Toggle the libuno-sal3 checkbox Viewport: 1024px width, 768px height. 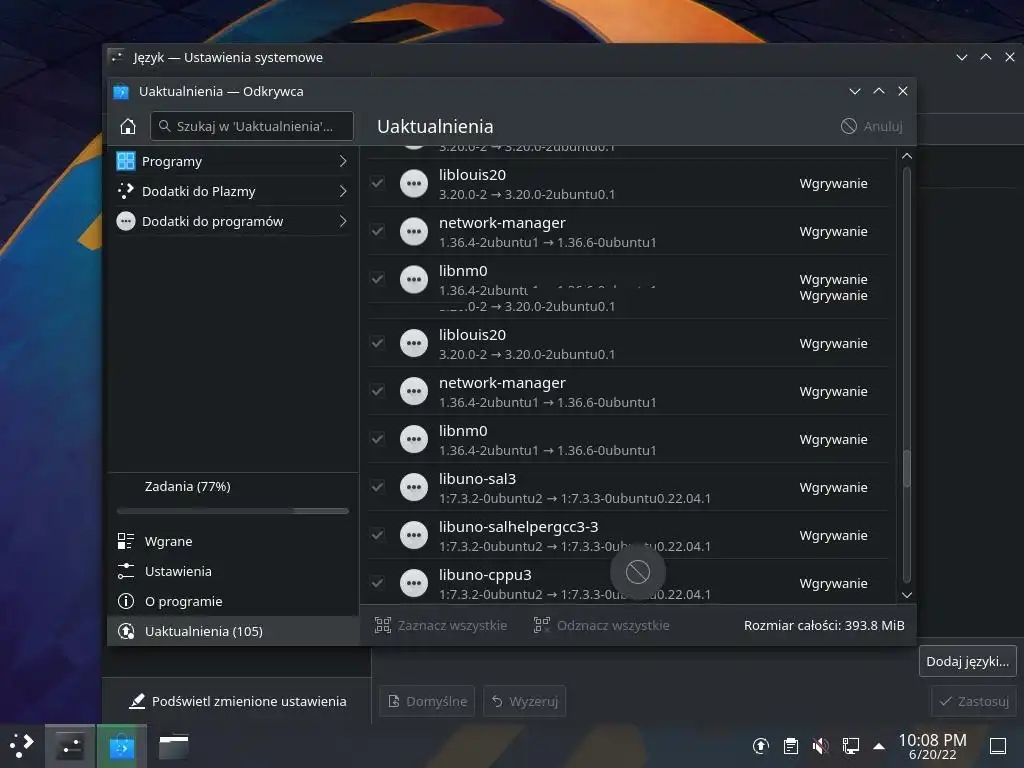click(377, 487)
